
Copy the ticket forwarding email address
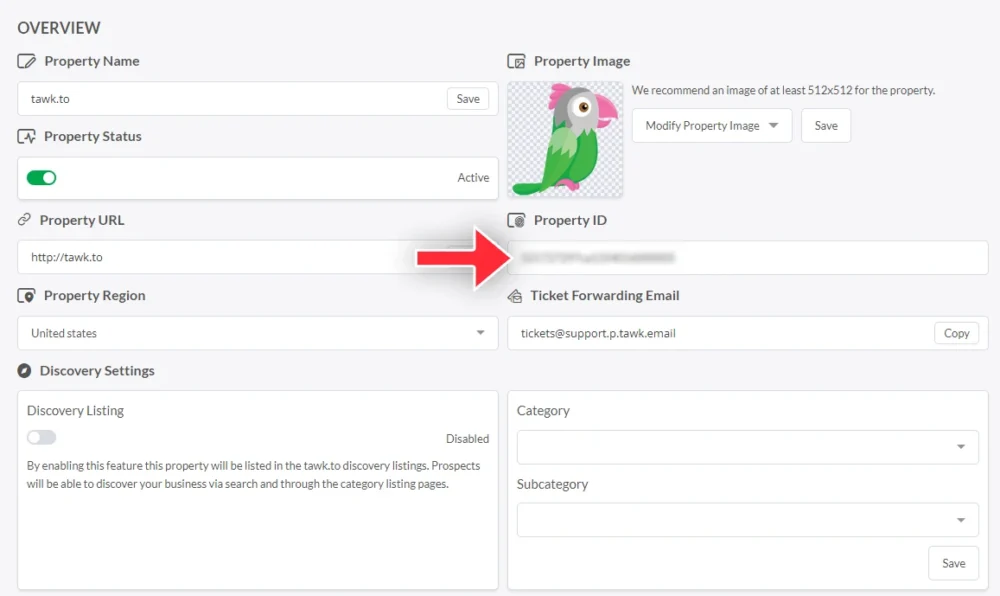pos(956,333)
